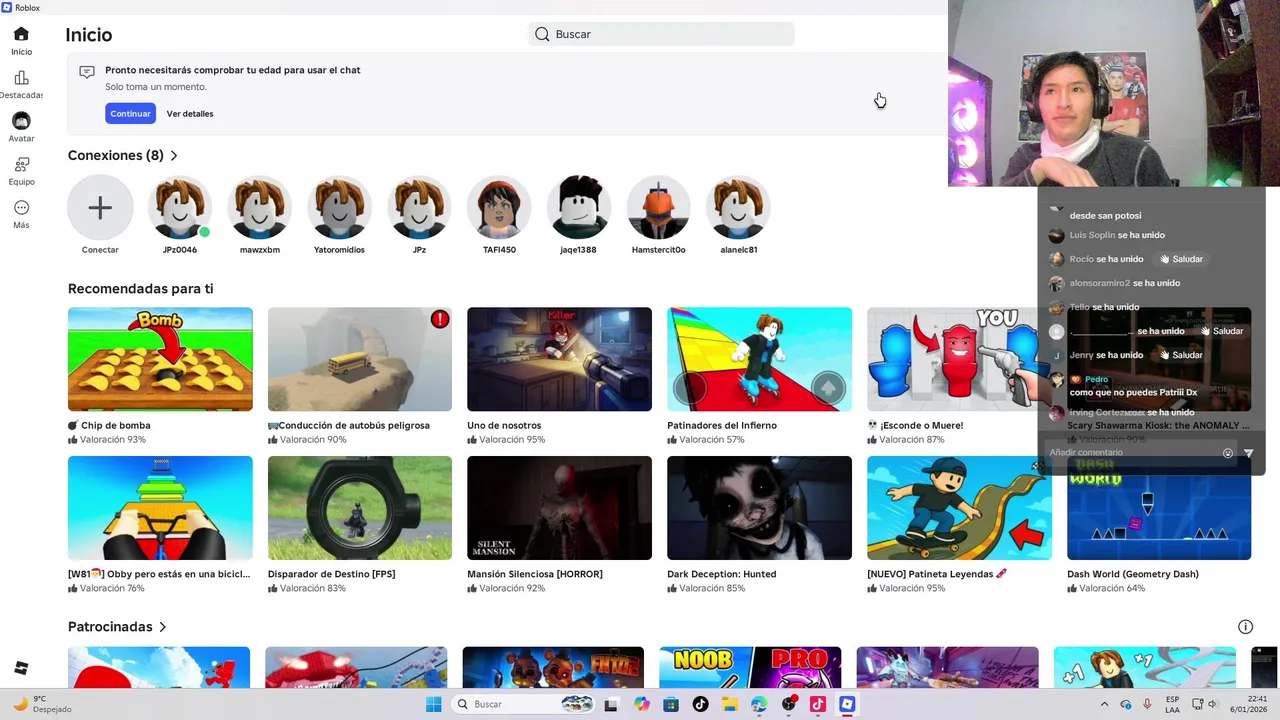Open Microsoft Store in the taskbar
The image size is (1280, 720).
671,704
